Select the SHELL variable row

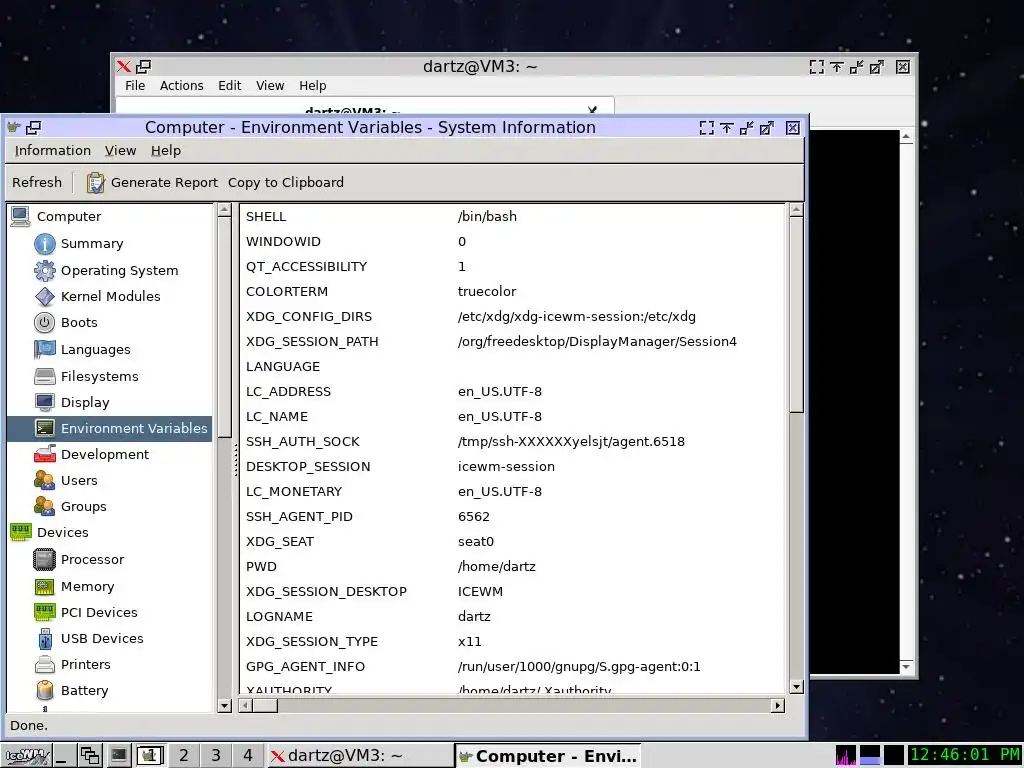pos(513,217)
